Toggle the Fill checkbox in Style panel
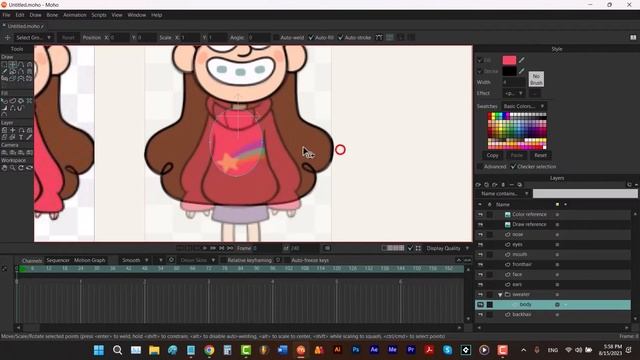 pyautogui.click(x=480, y=60)
